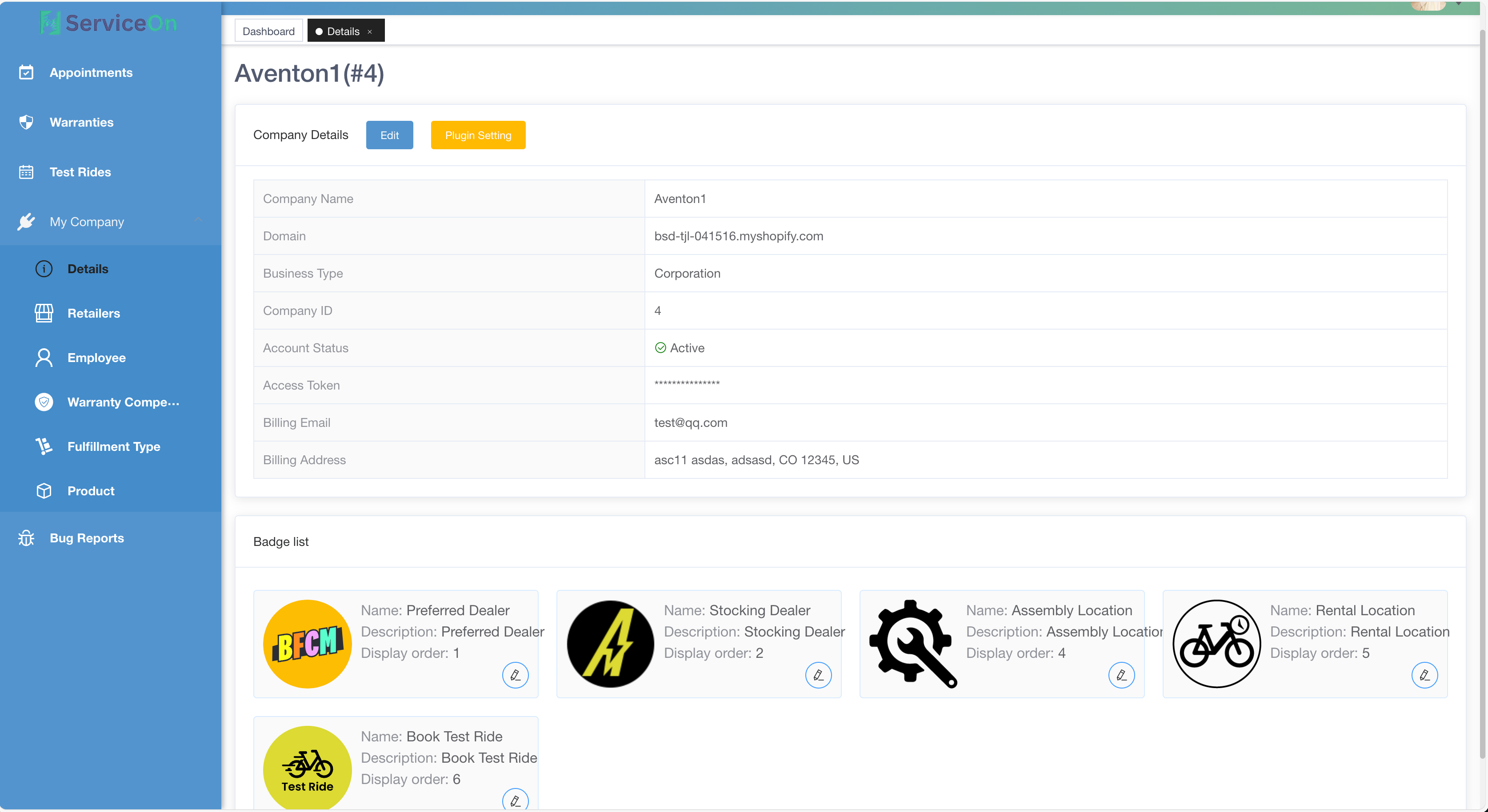
Task: Close the Details tab
Action: 370,32
